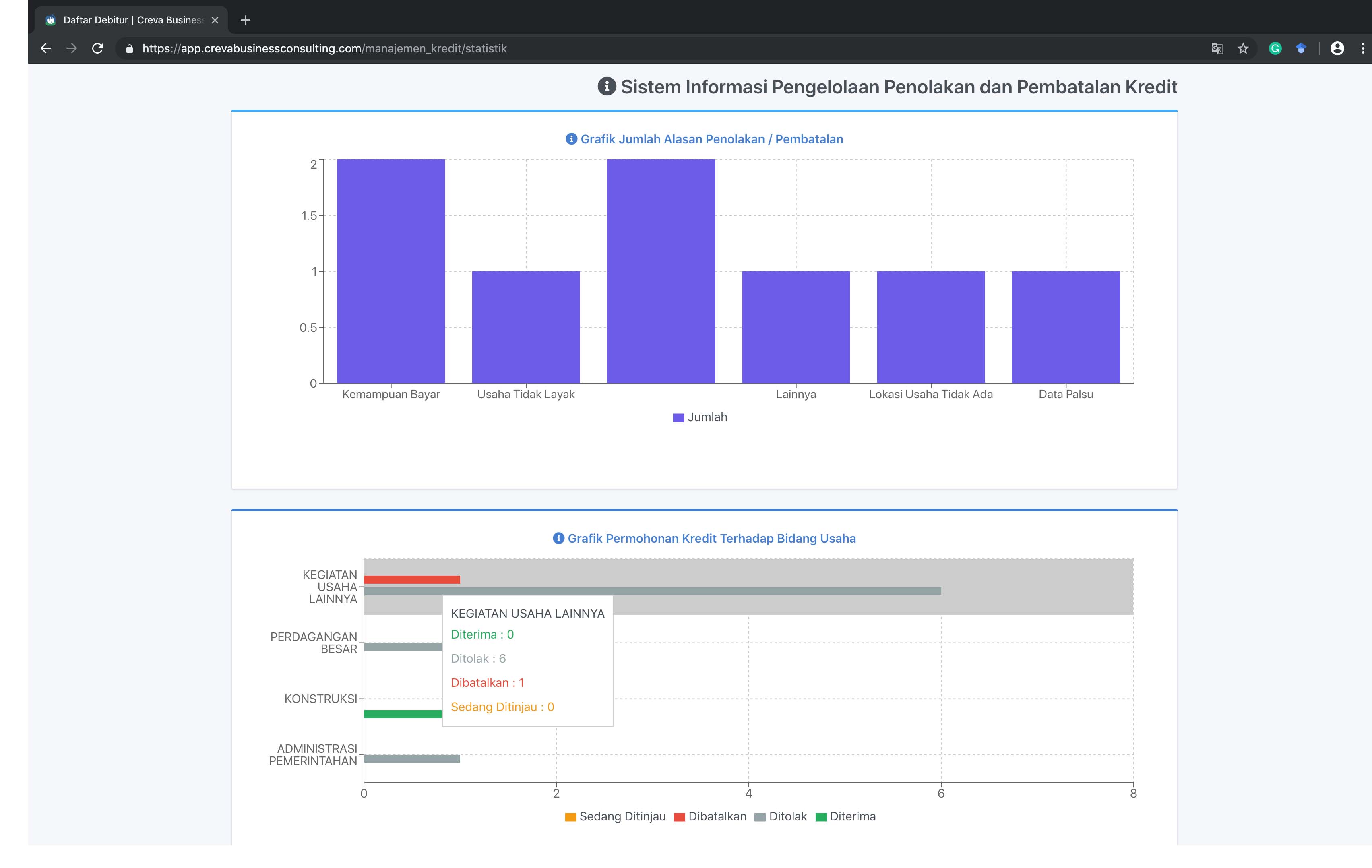
Task: Click info icon beside Grafik Jumlah Alasan title
Action: (x=572, y=139)
